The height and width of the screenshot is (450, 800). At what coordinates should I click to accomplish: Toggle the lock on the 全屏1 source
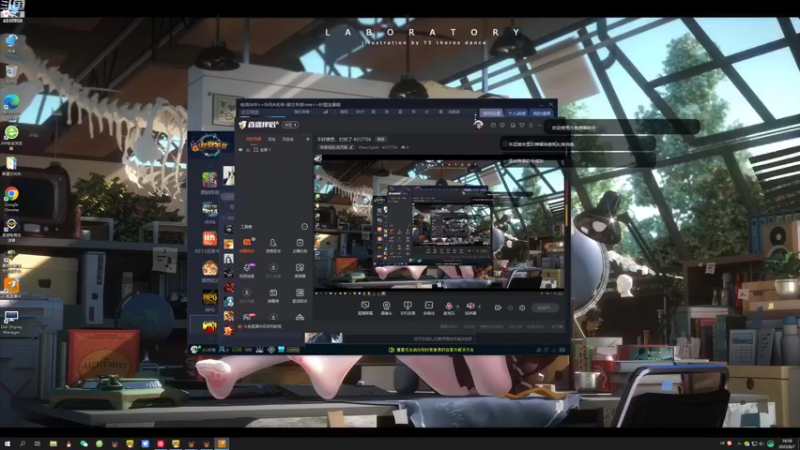point(248,150)
